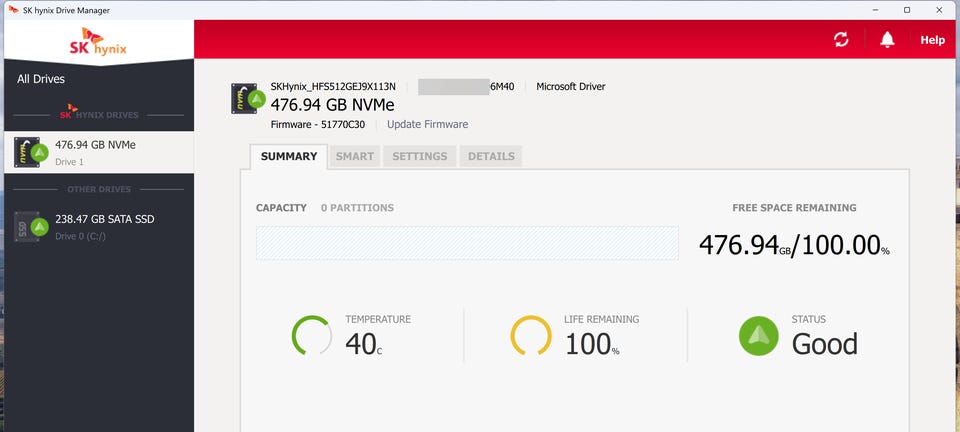Click the model name SKHynix_HFS512GEJ9X113N
The height and width of the screenshot is (432, 960).
tap(333, 87)
